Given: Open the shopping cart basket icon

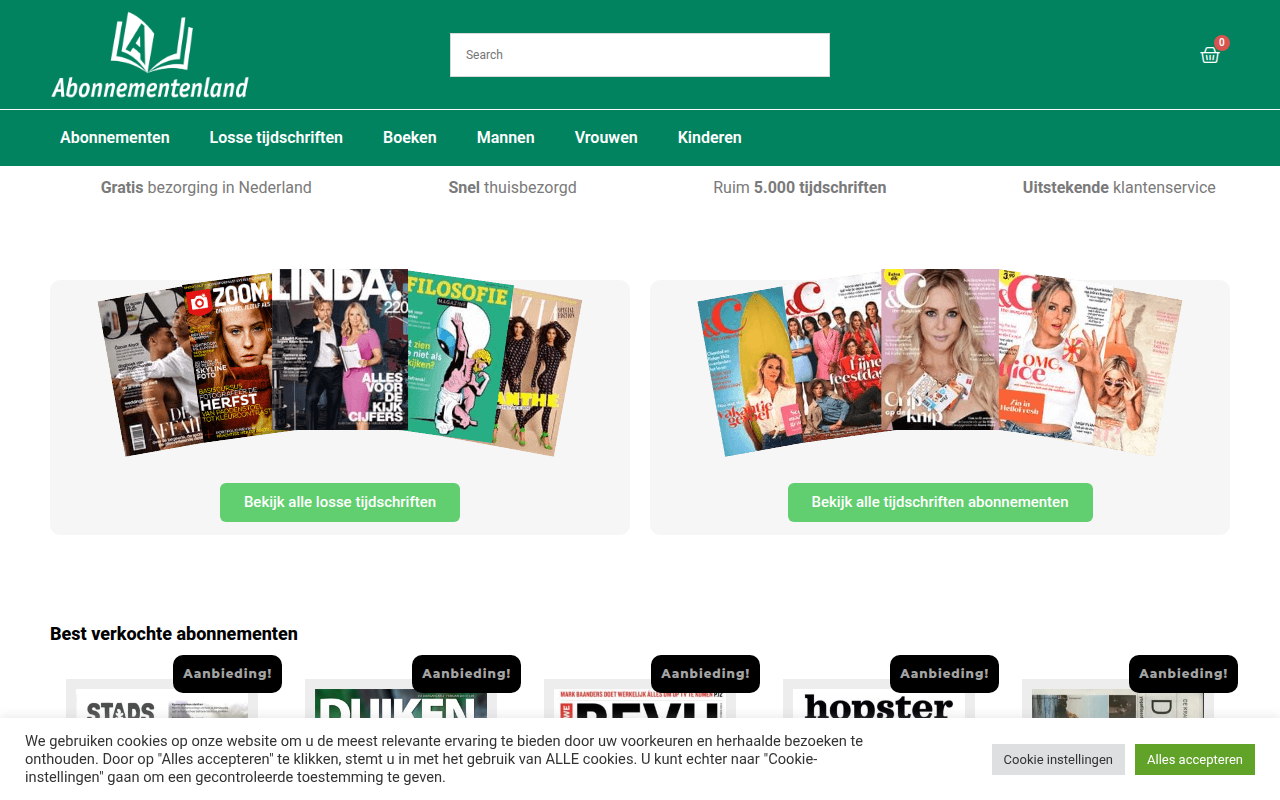Looking at the screenshot, I should pyautogui.click(x=1210, y=55).
